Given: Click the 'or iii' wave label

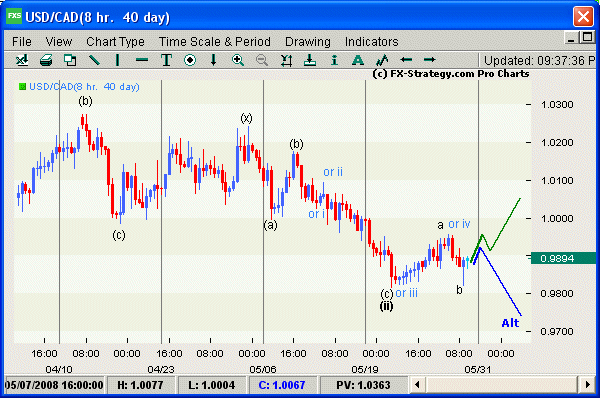Looking at the screenshot, I should [406, 293].
